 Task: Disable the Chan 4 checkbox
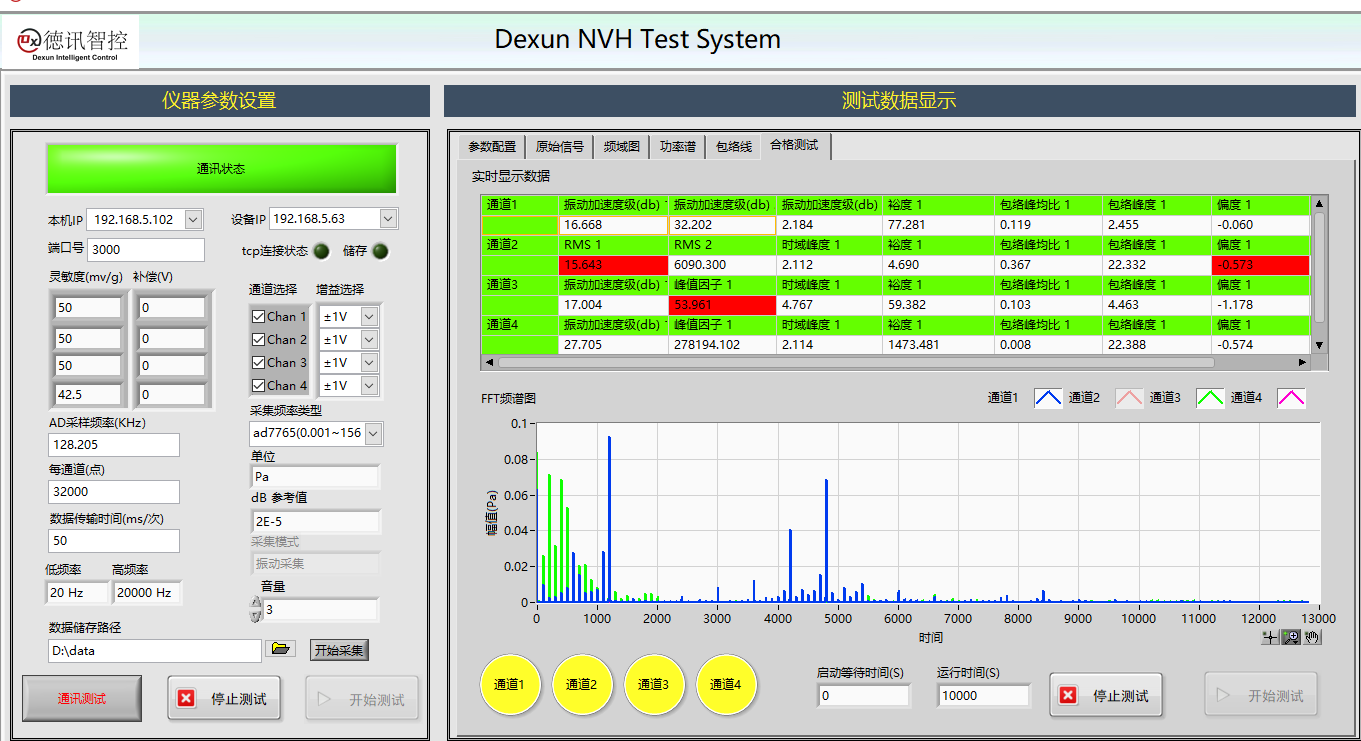pos(259,386)
